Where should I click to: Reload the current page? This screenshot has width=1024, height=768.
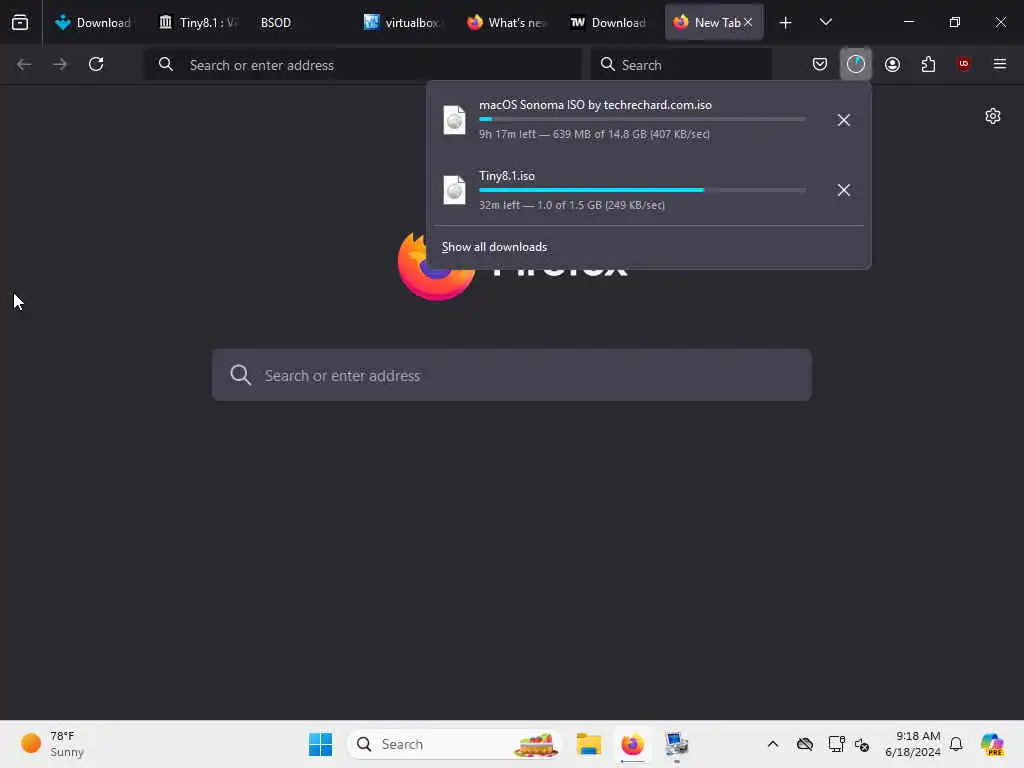tap(96, 64)
